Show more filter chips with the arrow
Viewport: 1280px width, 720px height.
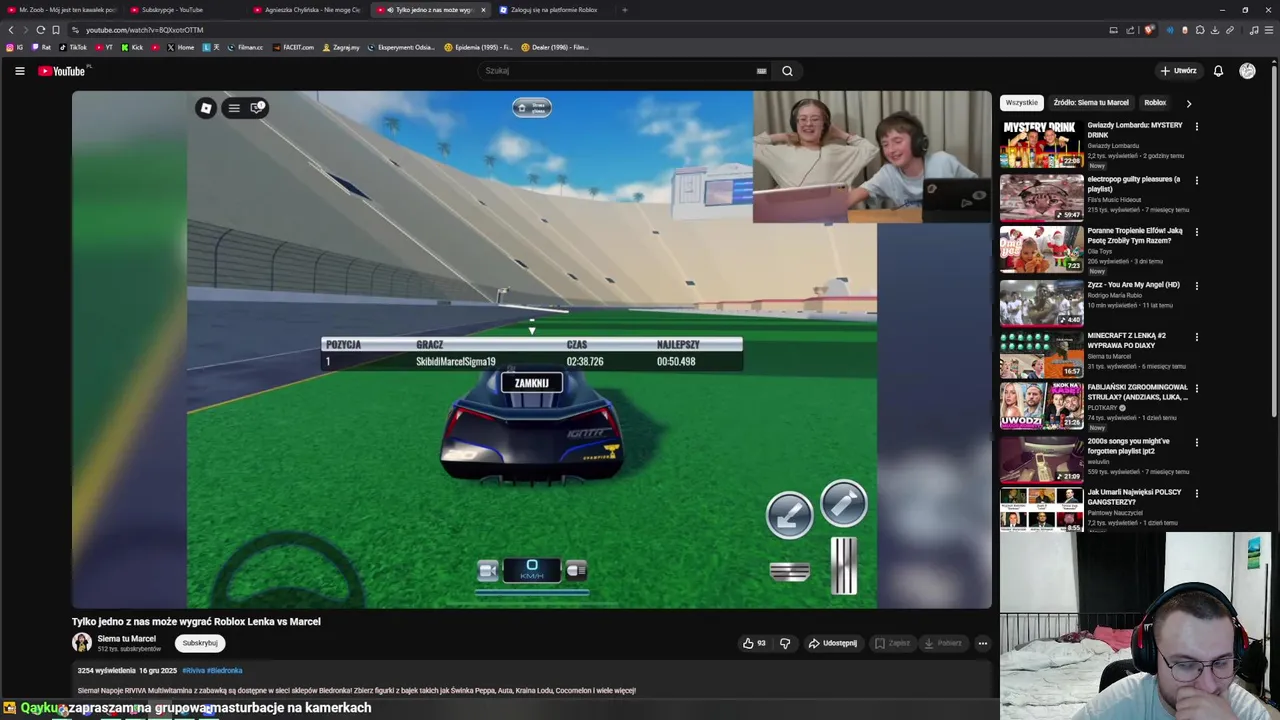click(x=1188, y=103)
